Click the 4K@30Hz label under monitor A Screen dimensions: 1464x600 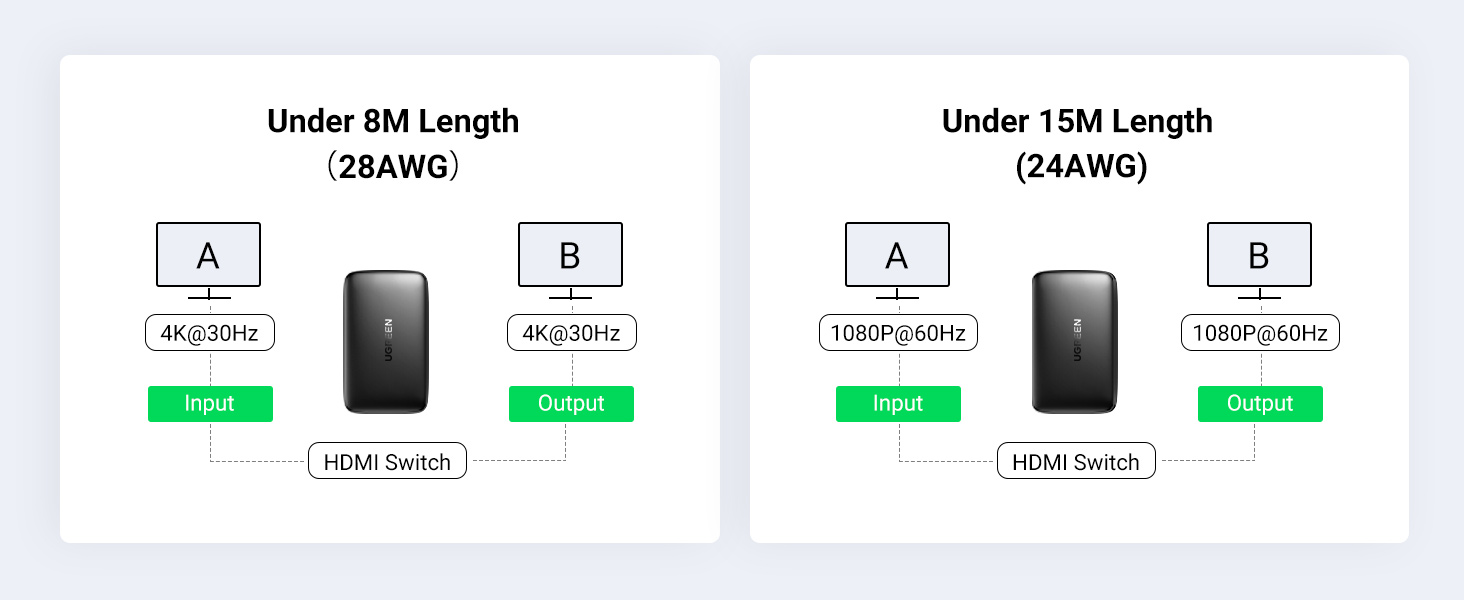tap(210, 333)
